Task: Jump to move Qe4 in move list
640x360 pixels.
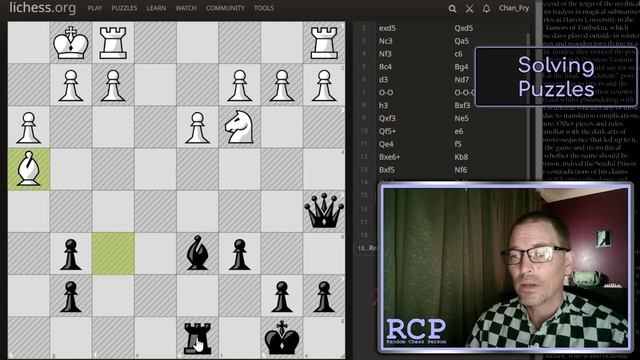Action: (x=386, y=144)
